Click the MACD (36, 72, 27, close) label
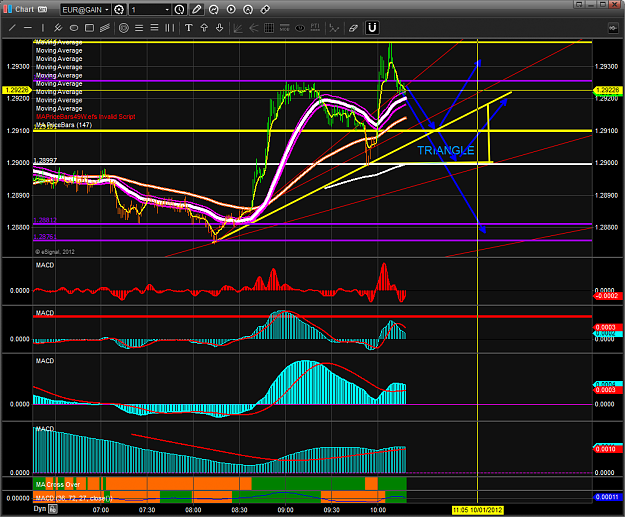Screen dimensions: 625x517 click(74, 498)
